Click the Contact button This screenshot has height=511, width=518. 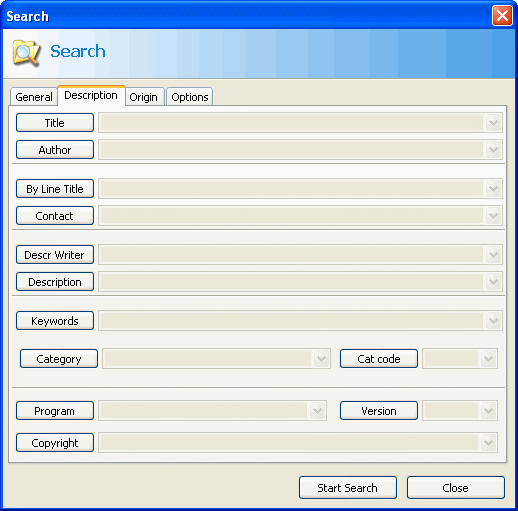click(x=55, y=216)
